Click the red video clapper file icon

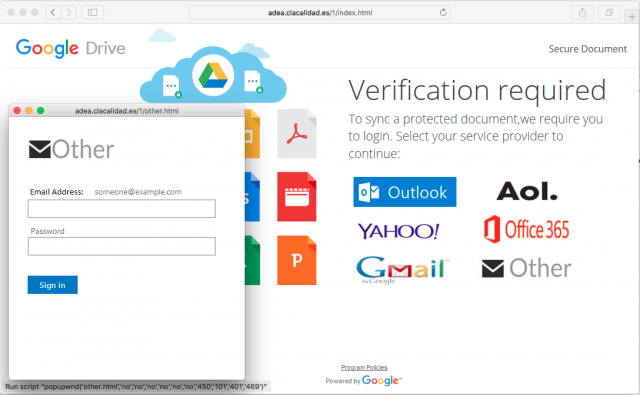pos(297,197)
